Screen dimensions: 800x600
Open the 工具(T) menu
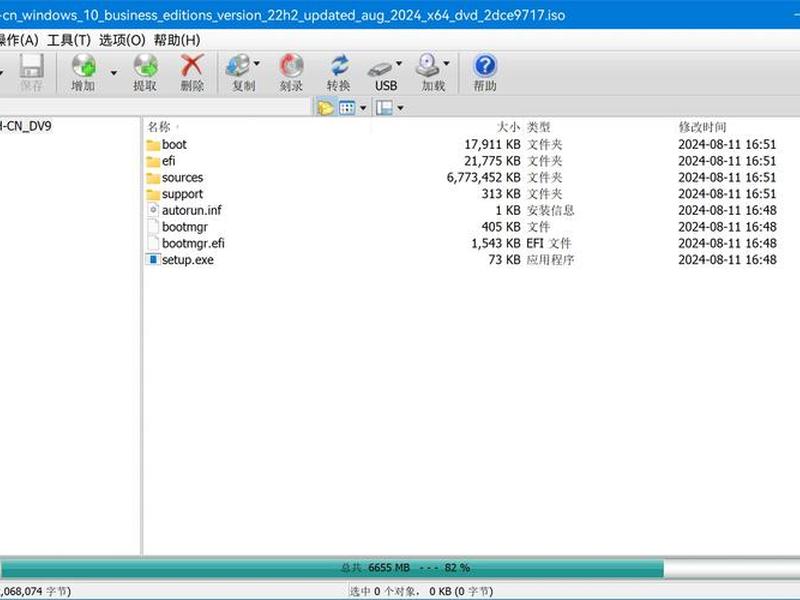tap(69, 40)
